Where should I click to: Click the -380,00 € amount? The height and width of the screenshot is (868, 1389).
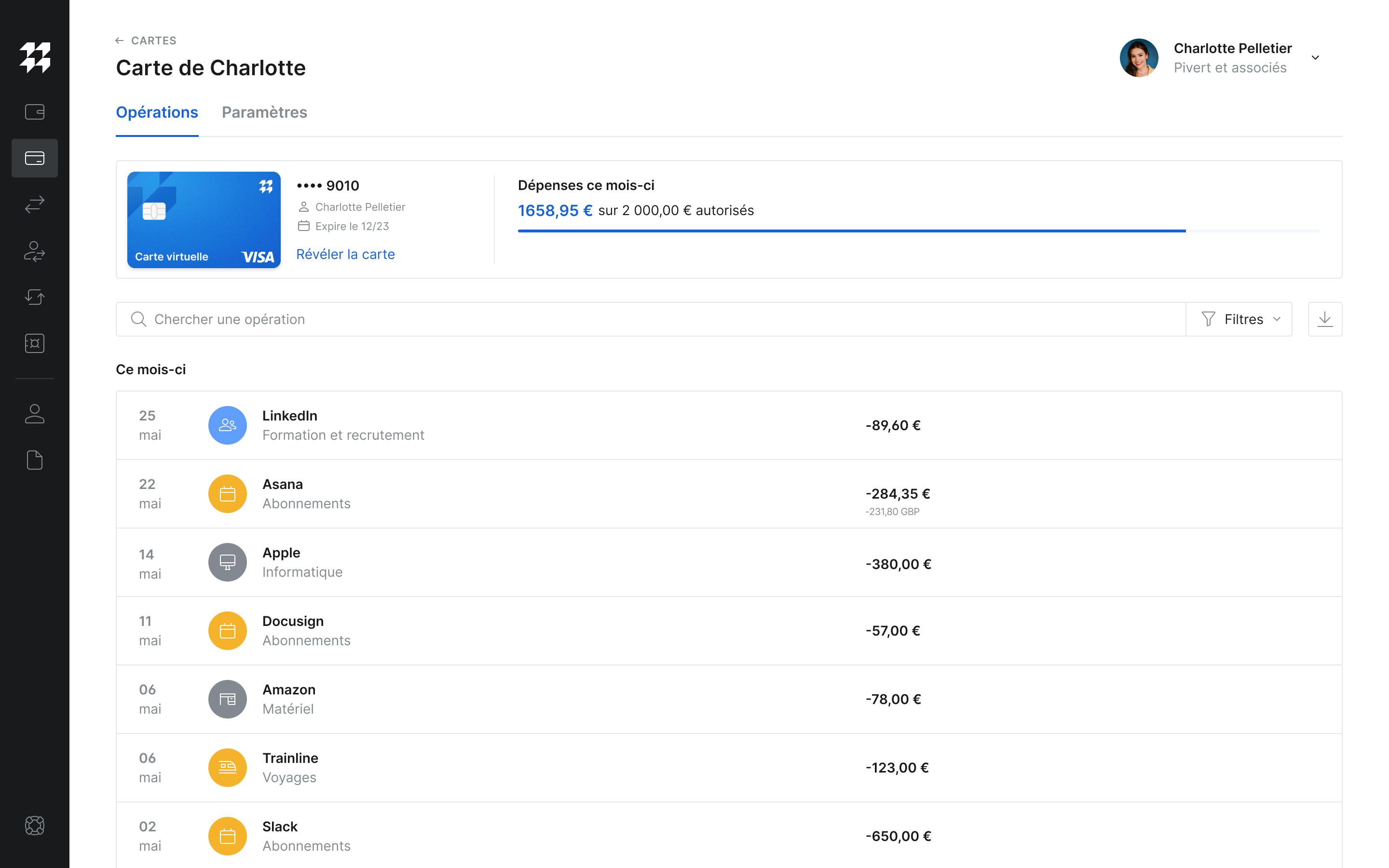898,564
